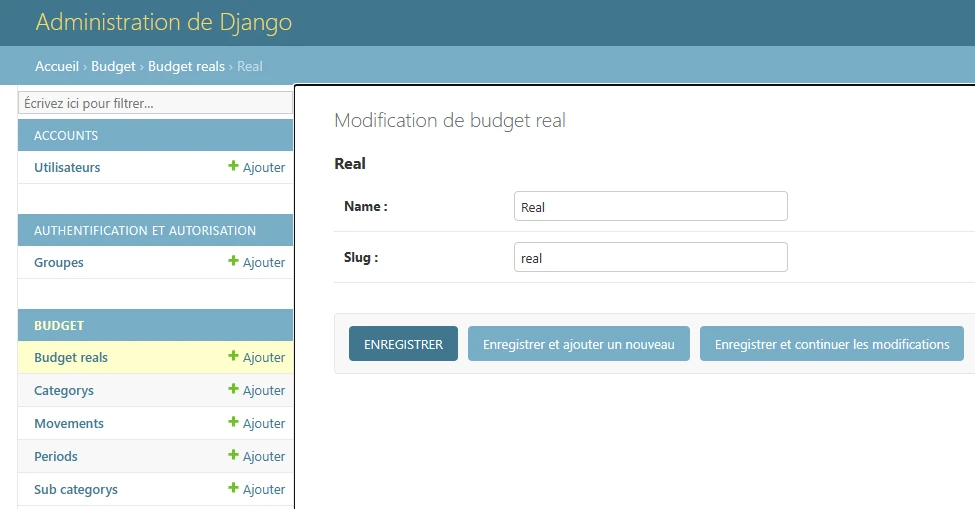The height and width of the screenshot is (509, 975).
Task: Focus the Name text field
Action: coord(650,207)
